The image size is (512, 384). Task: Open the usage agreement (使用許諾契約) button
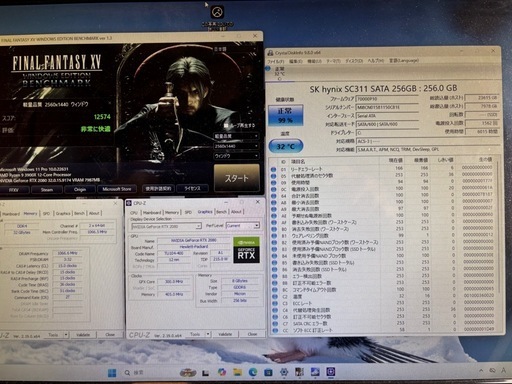[x=158, y=189]
